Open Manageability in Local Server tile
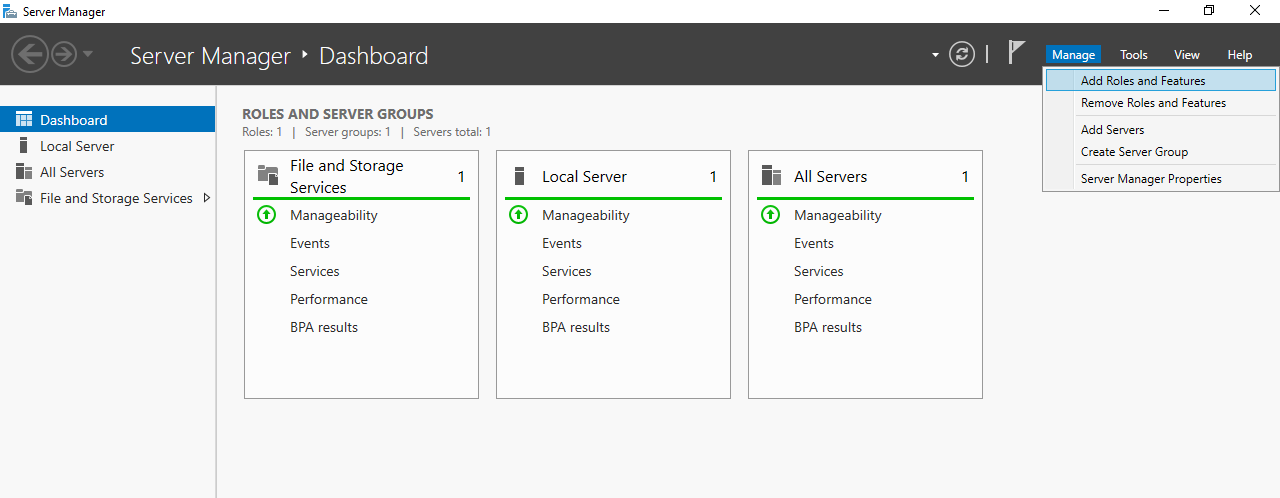This screenshot has height=498, width=1280. 586,215
